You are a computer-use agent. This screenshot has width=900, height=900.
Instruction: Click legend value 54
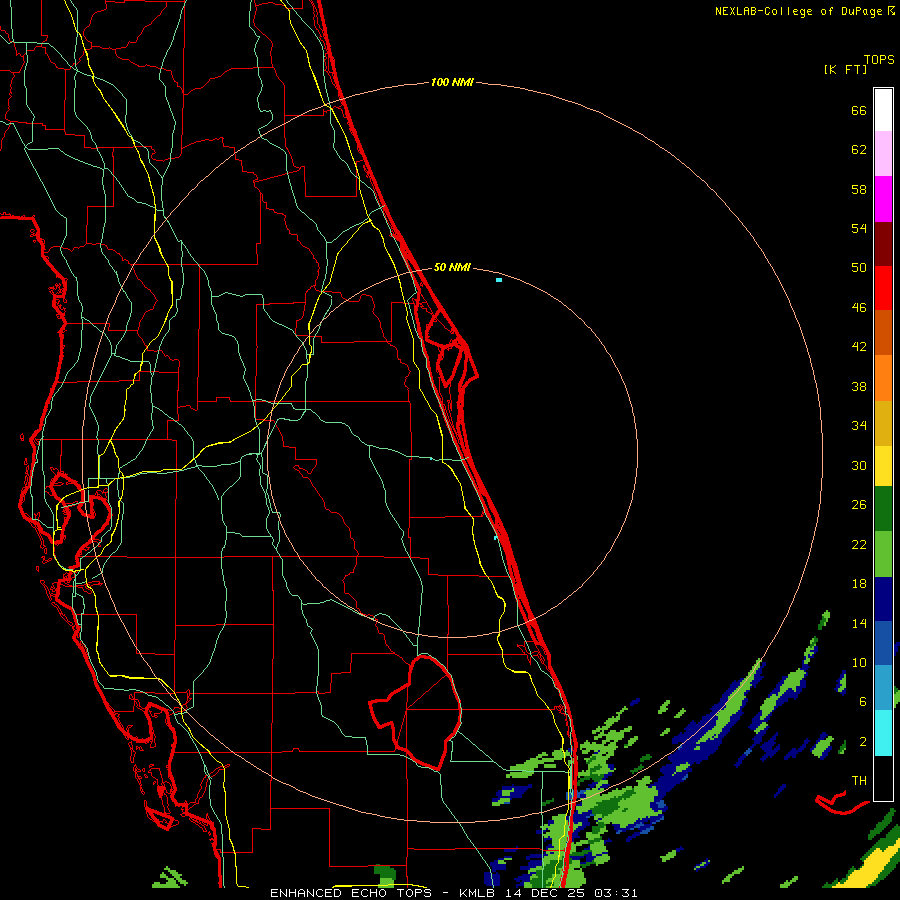coord(859,228)
